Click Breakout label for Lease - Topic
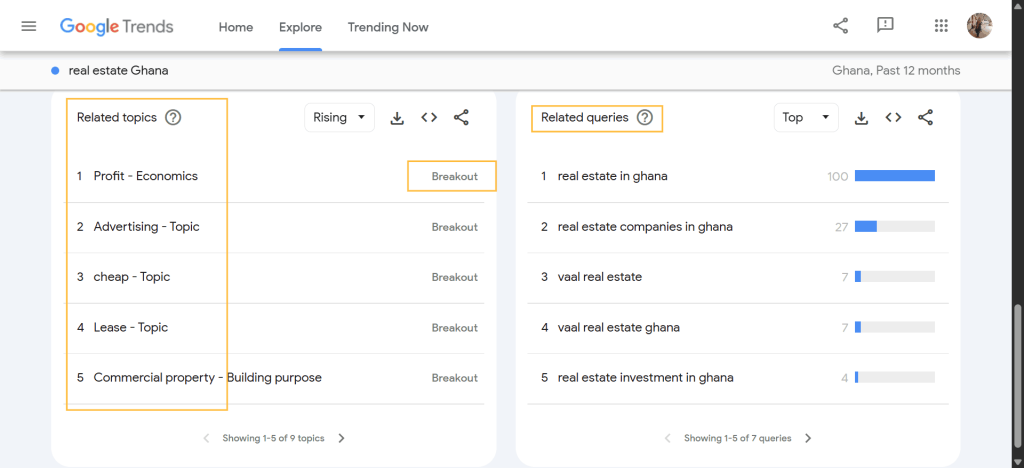This screenshot has width=1024, height=468. point(455,328)
